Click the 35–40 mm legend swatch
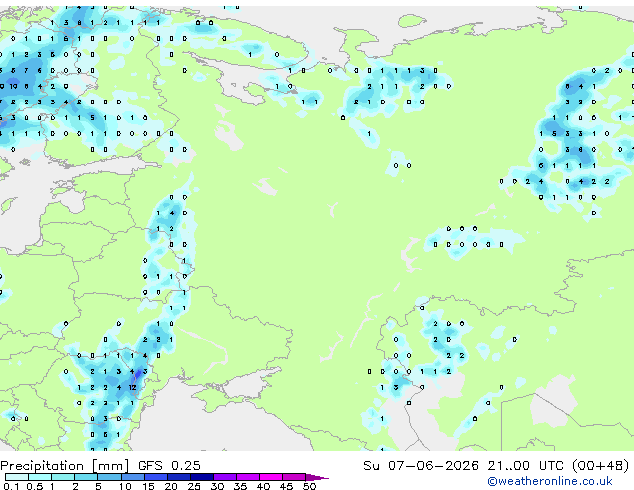The width and height of the screenshot is (634, 490). (248, 477)
